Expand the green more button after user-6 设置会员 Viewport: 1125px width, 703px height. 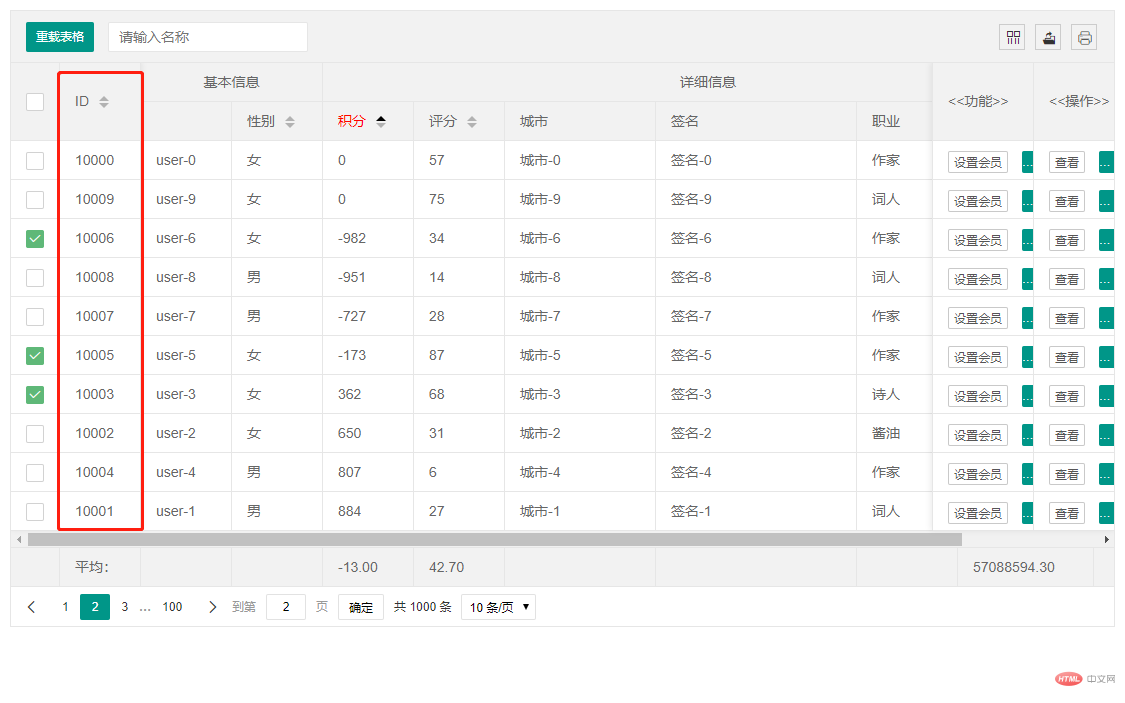[1027, 240]
